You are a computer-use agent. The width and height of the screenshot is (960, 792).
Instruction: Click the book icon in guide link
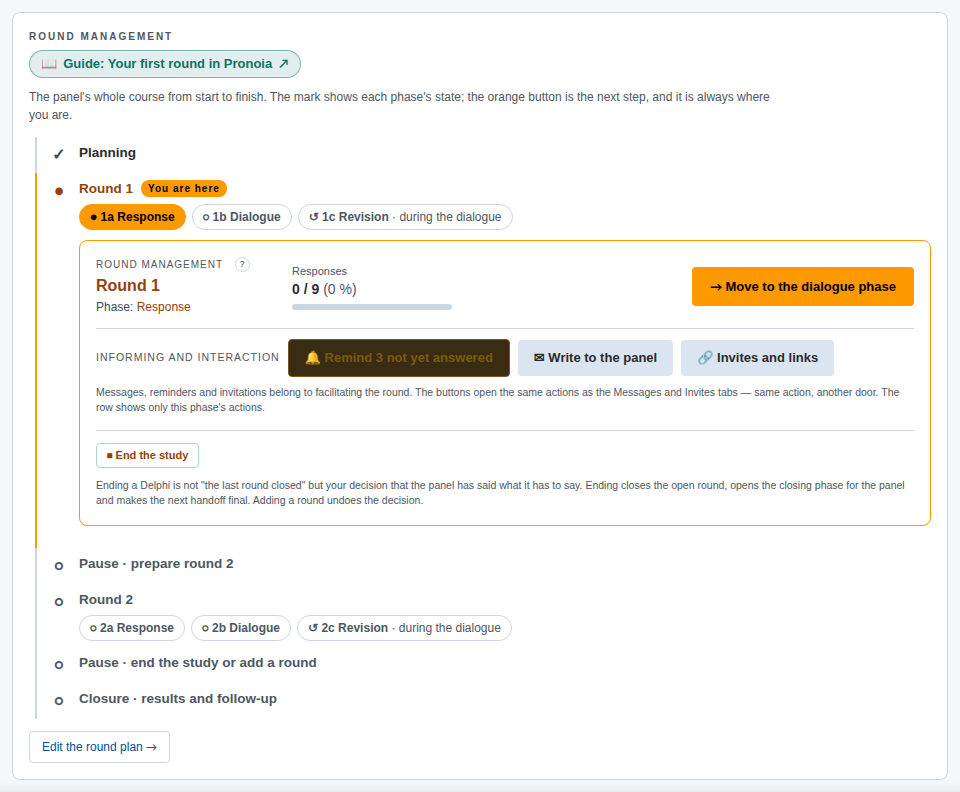tap(49, 64)
